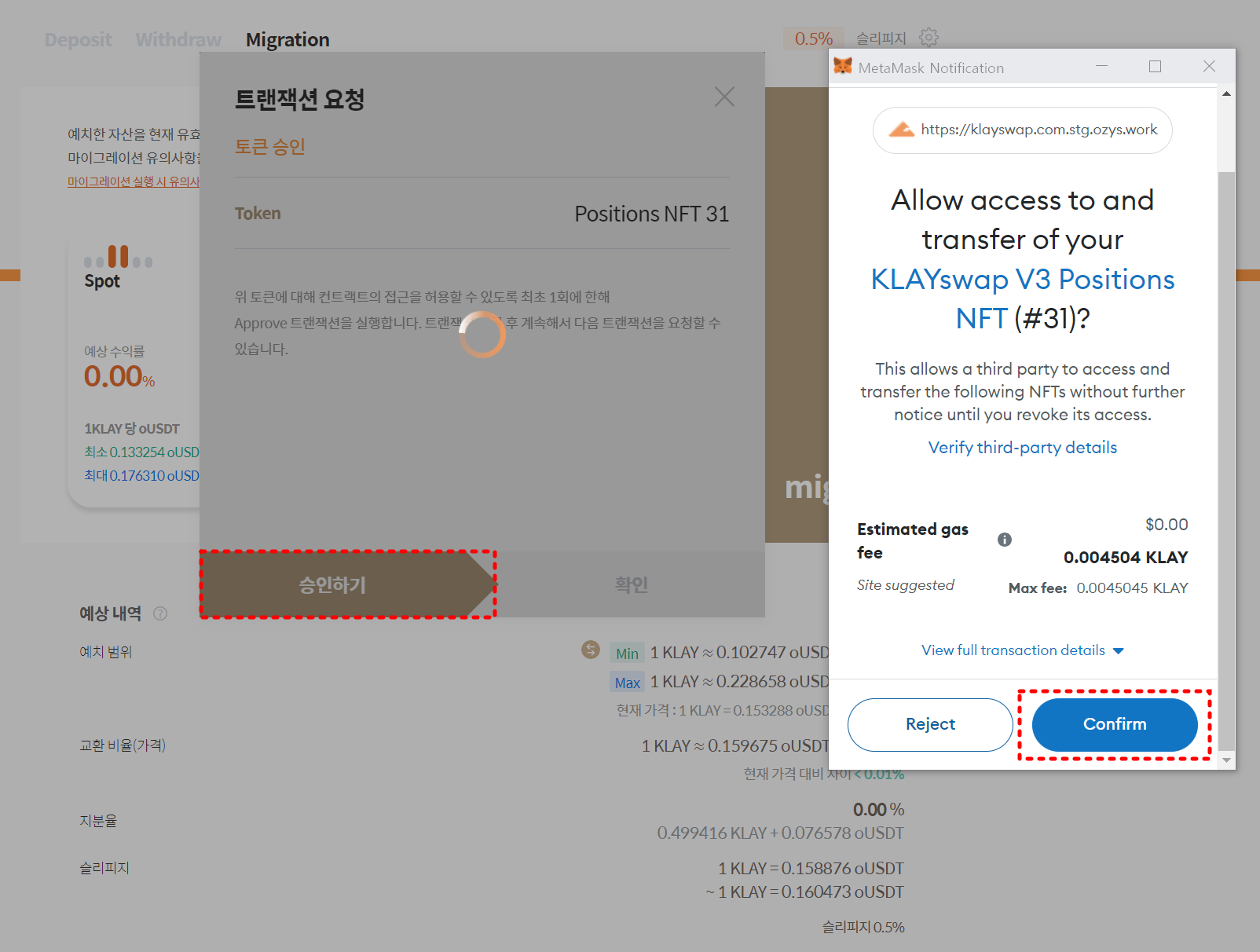The width and height of the screenshot is (1260, 952).
Task: Maximize the MetaMask Notification window
Action: coord(1155,67)
